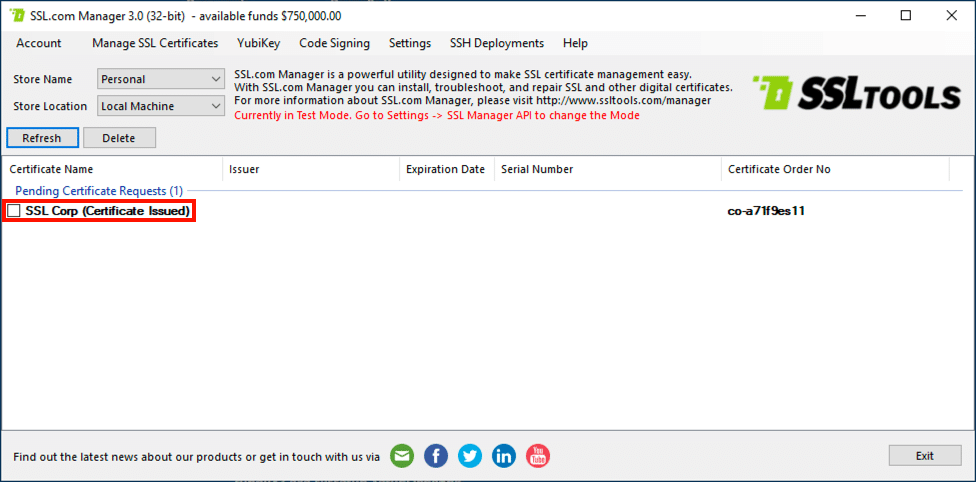Collapse the Pending Certificate Requests group
Viewport: 976px width, 482px height.
click(x=98, y=190)
